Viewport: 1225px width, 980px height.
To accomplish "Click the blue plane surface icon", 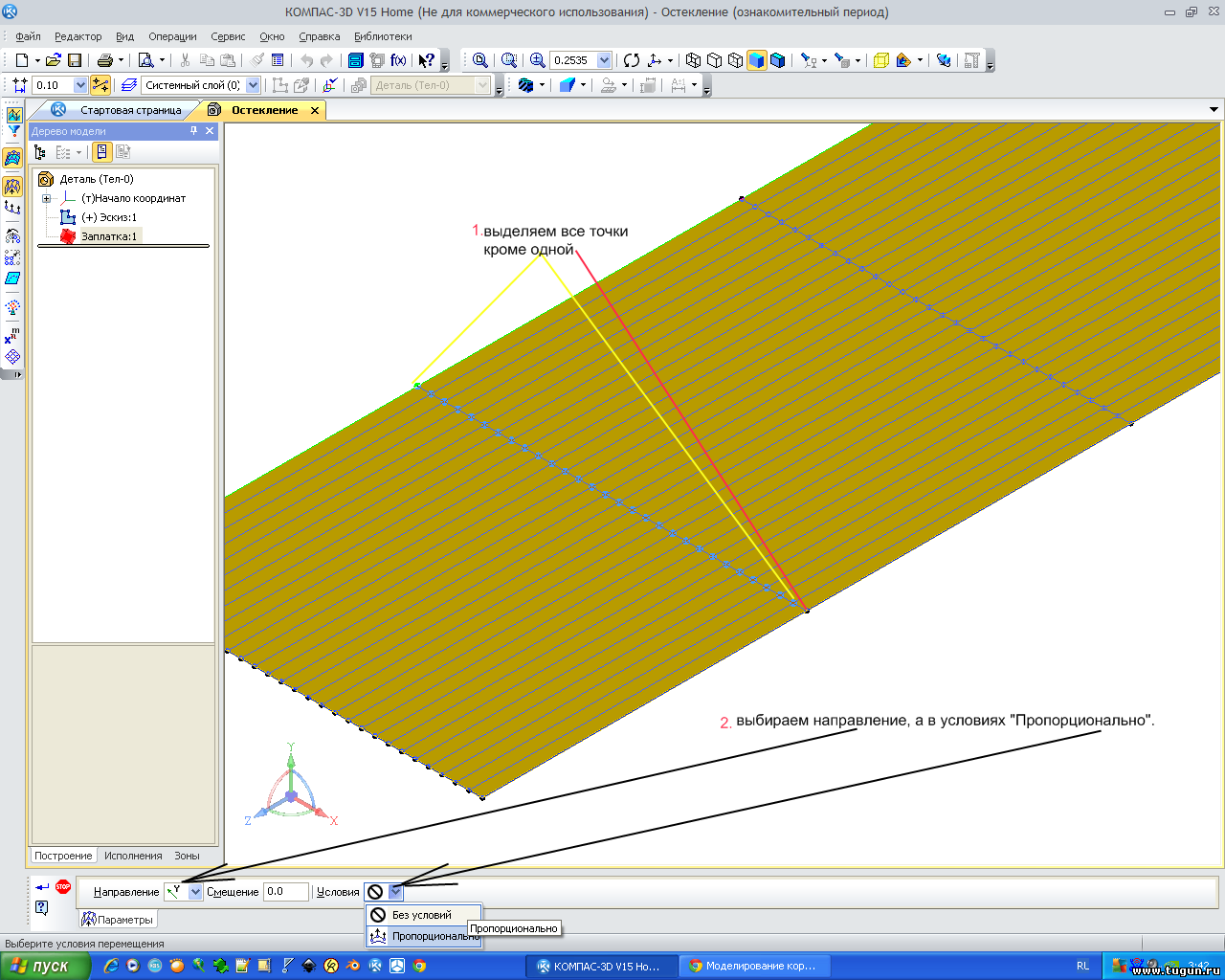I will pos(12,278).
